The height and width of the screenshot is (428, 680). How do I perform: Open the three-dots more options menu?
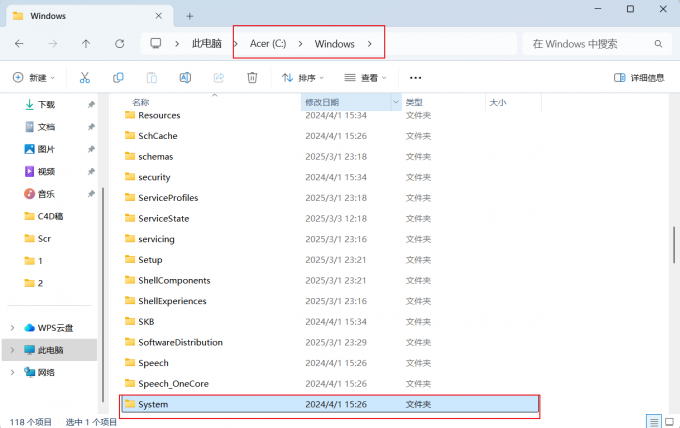(x=415, y=78)
